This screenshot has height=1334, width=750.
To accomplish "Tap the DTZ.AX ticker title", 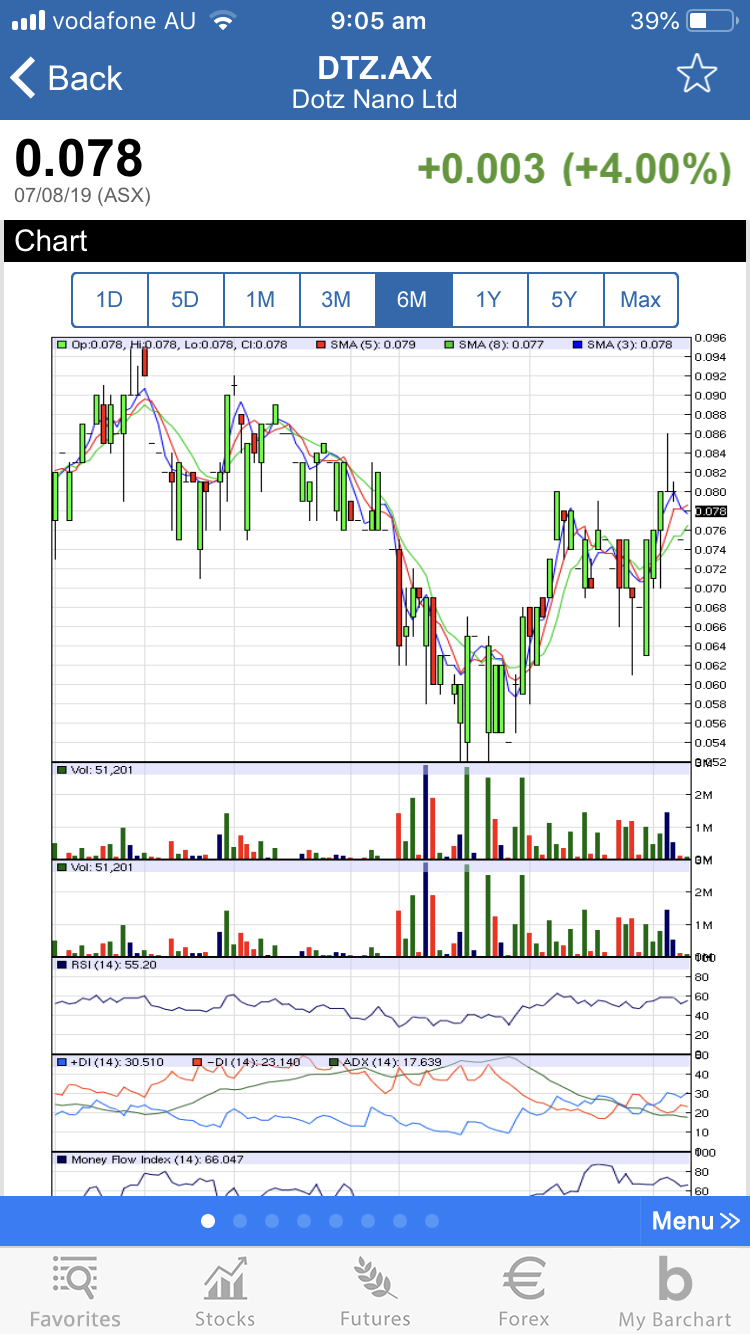I will coord(375,67).
